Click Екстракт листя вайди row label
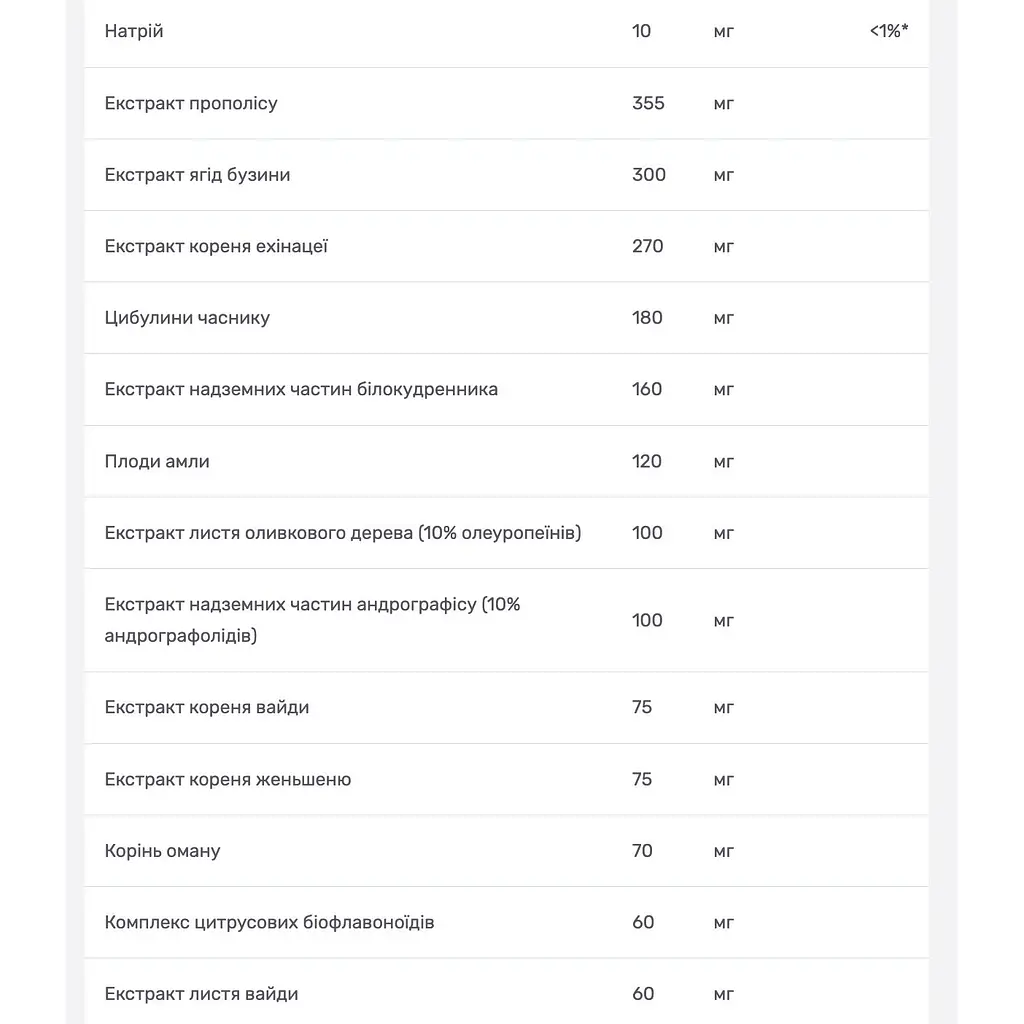This screenshot has width=1024, height=1024. coord(201,994)
